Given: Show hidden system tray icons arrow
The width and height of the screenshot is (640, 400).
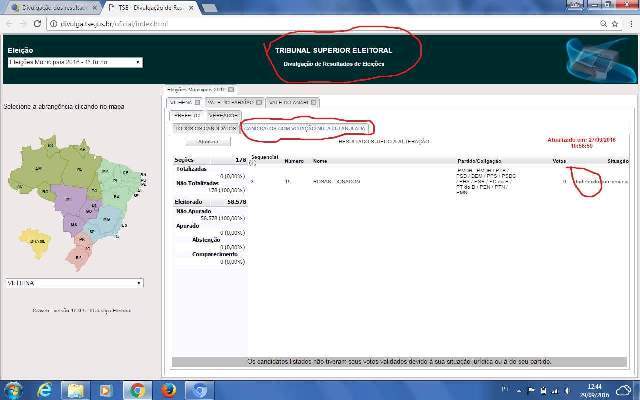Looking at the screenshot, I should [x=519, y=391].
